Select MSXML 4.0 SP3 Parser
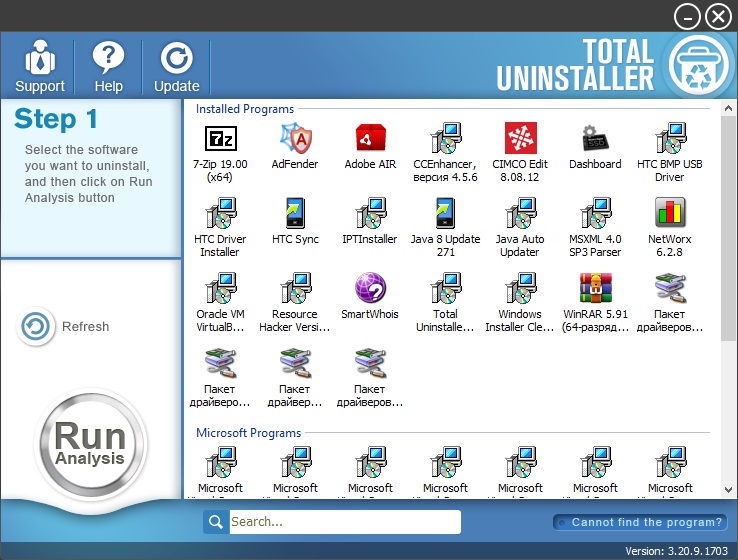 595,228
